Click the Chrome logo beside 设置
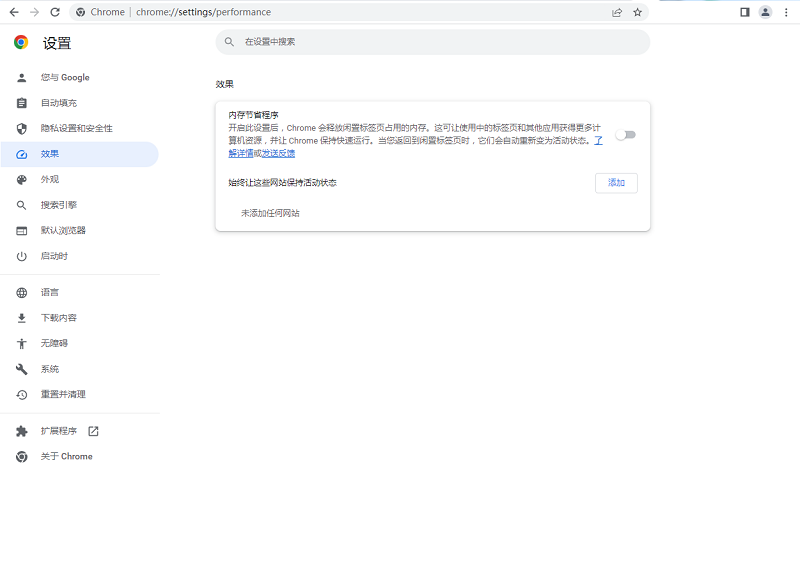 [x=21, y=43]
